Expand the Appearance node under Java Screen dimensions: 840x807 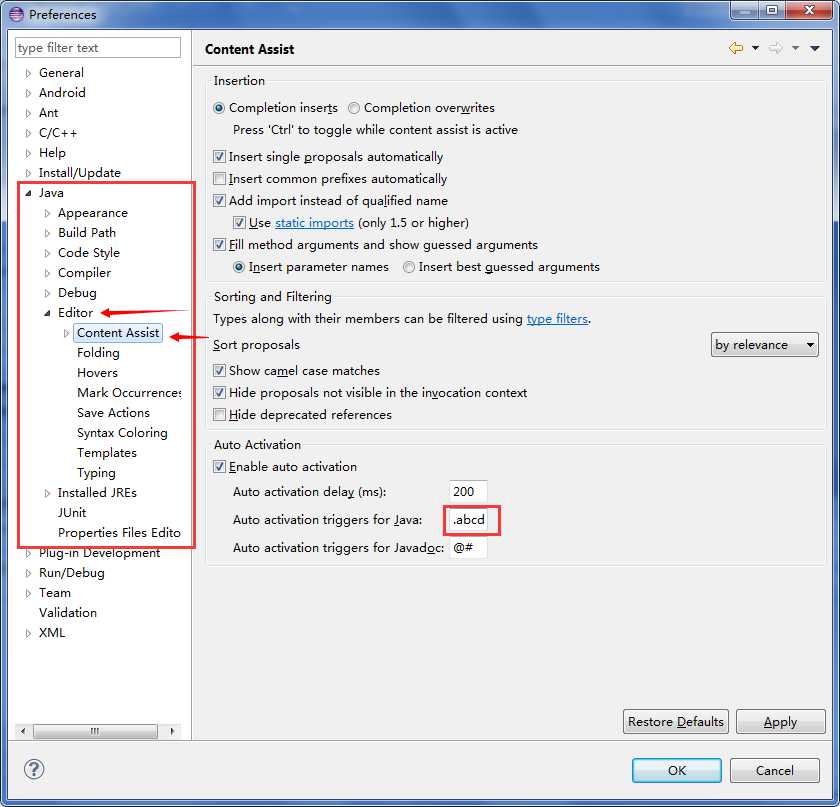point(47,213)
